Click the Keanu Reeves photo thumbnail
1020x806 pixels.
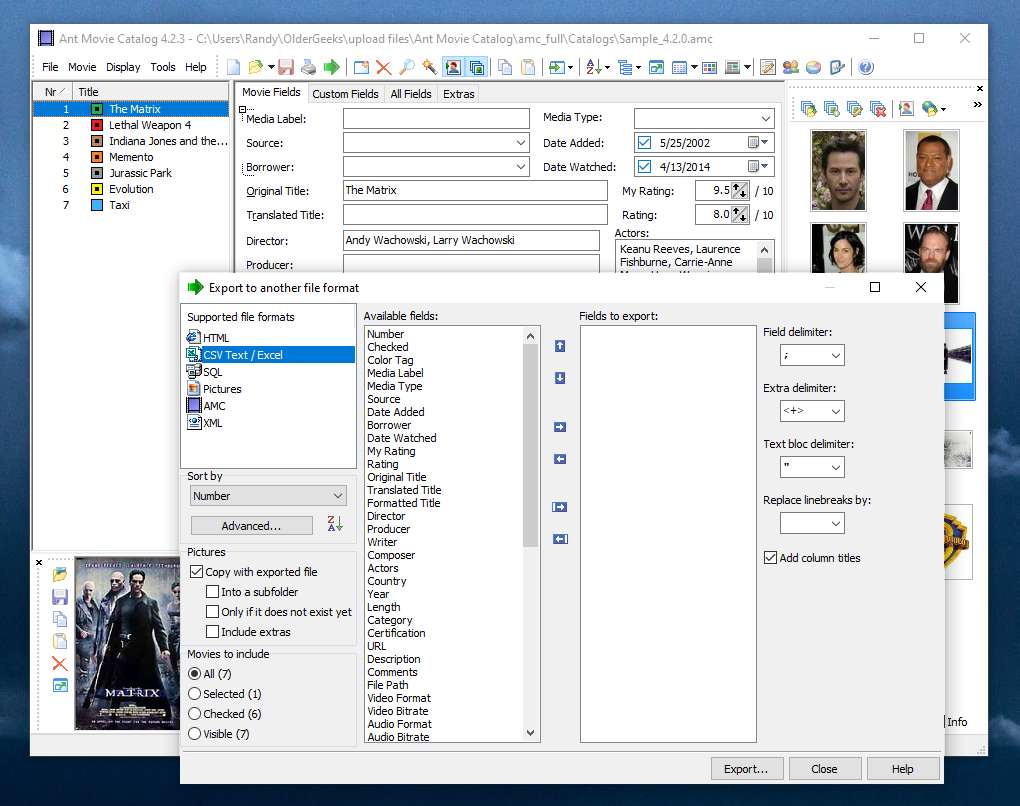(838, 170)
